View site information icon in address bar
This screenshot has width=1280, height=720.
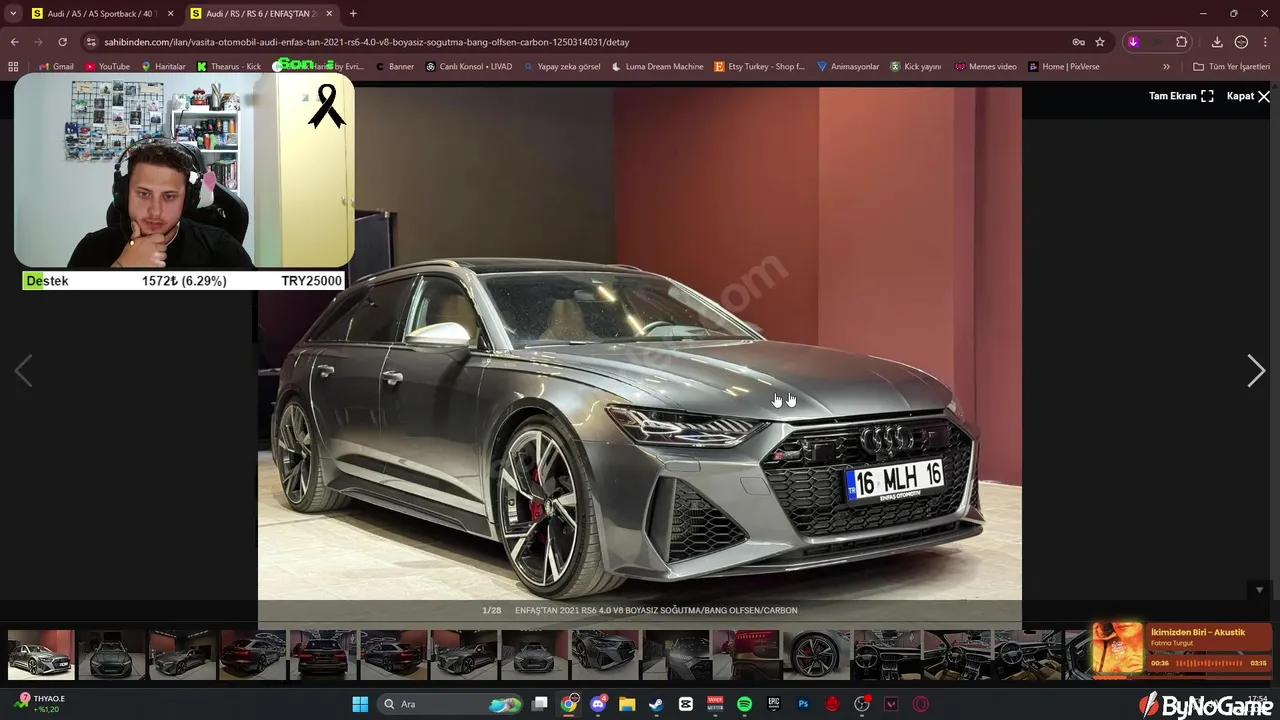91,42
